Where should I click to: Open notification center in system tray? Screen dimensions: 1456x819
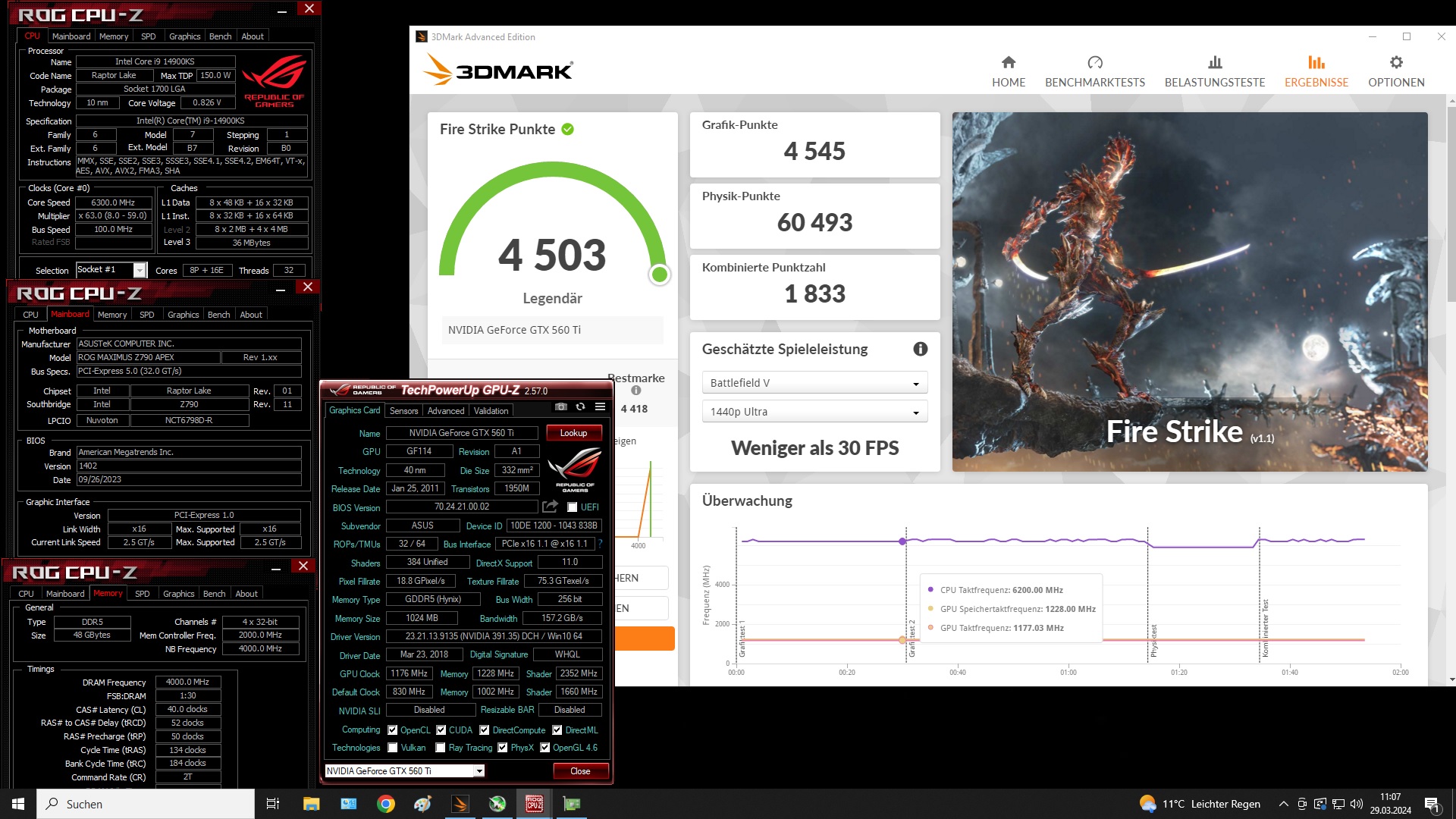(1432, 805)
